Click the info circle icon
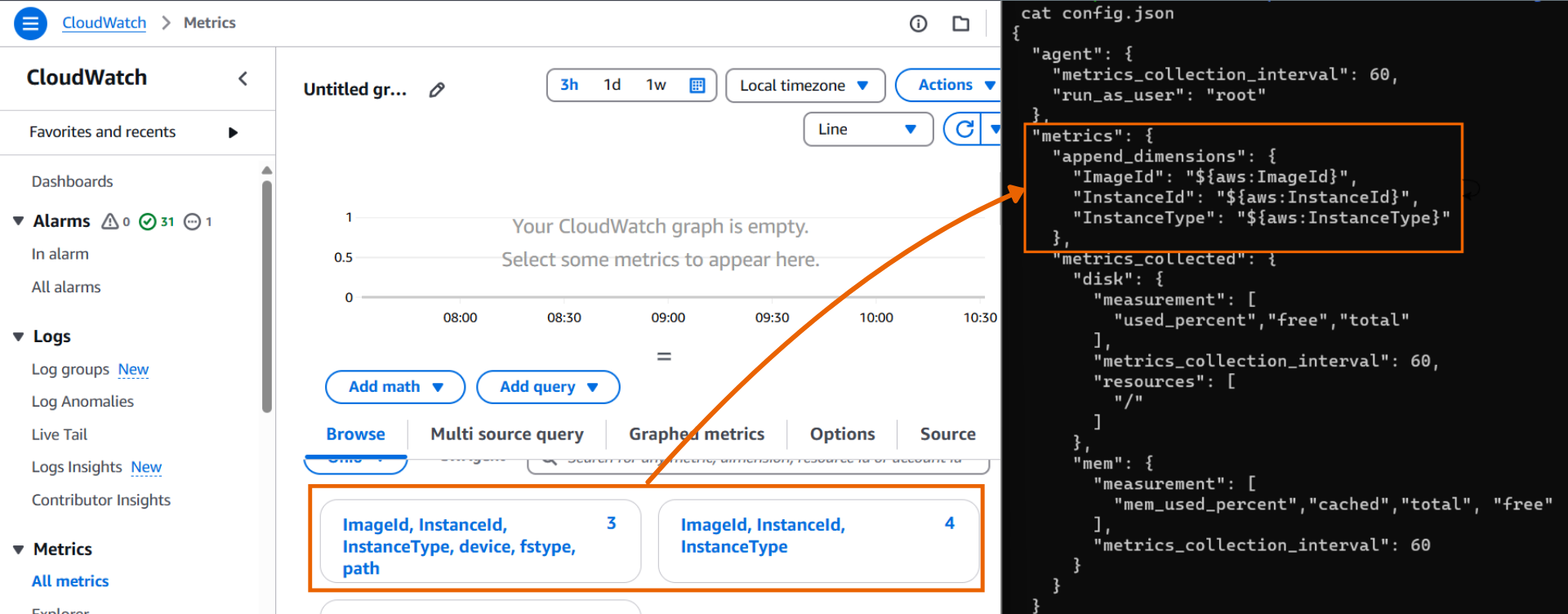The width and height of the screenshot is (1568, 614). click(919, 24)
